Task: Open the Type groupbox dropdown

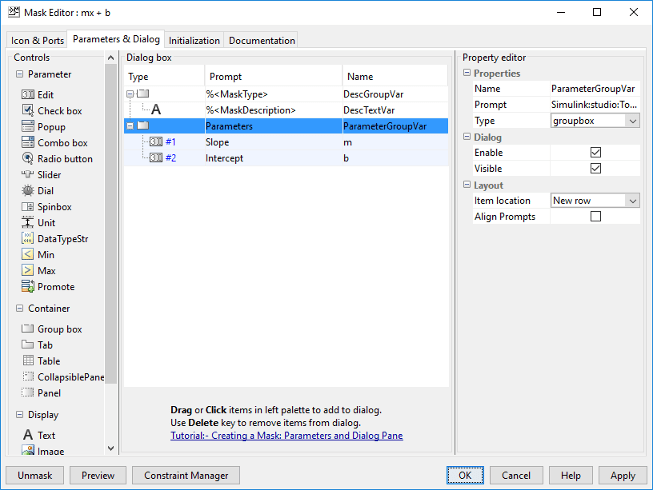Action: pyautogui.click(x=632, y=121)
